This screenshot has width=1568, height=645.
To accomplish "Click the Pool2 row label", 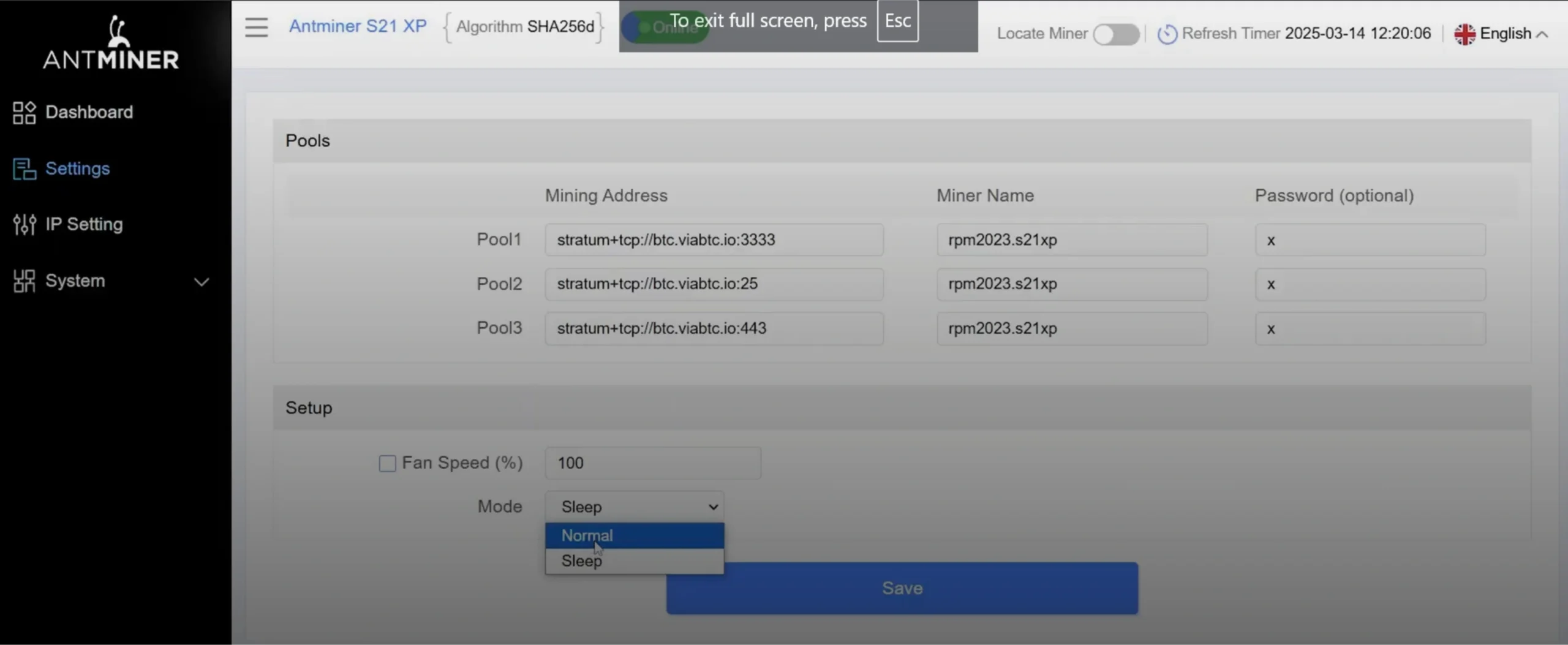I will point(499,284).
